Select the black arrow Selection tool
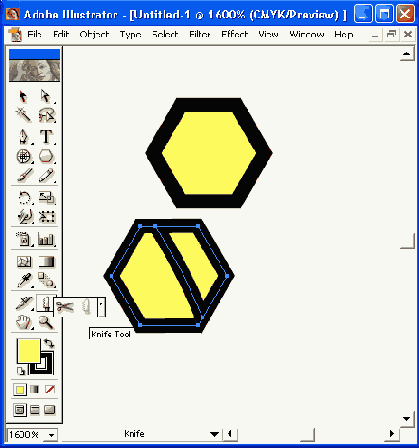 (23, 96)
